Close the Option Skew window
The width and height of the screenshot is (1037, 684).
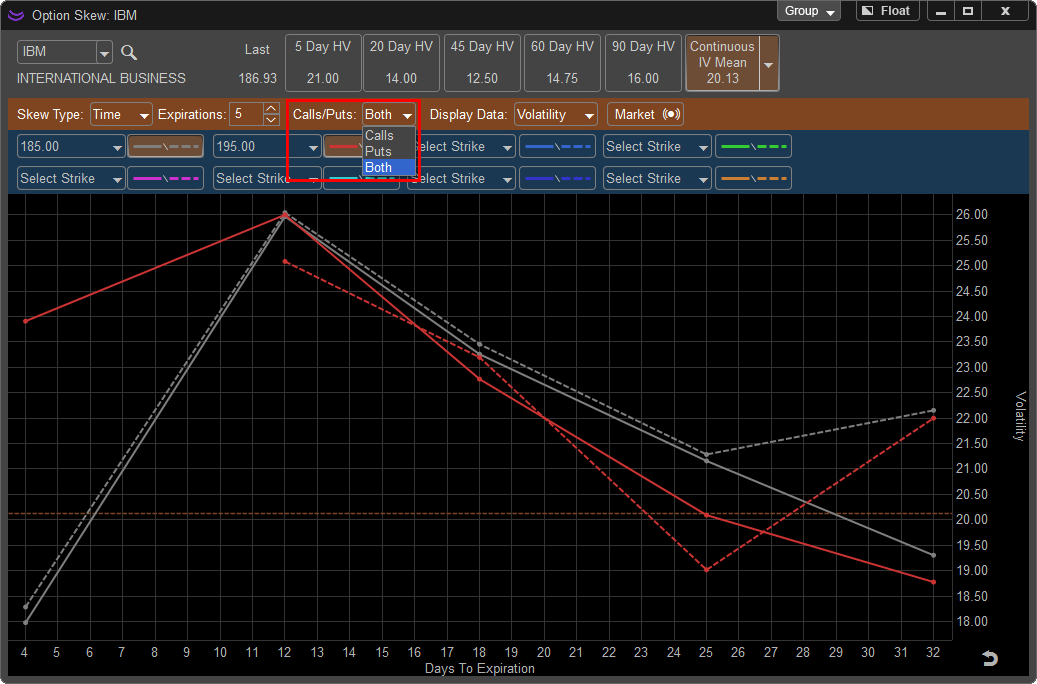pyautogui.click(x=1005, y=11)
